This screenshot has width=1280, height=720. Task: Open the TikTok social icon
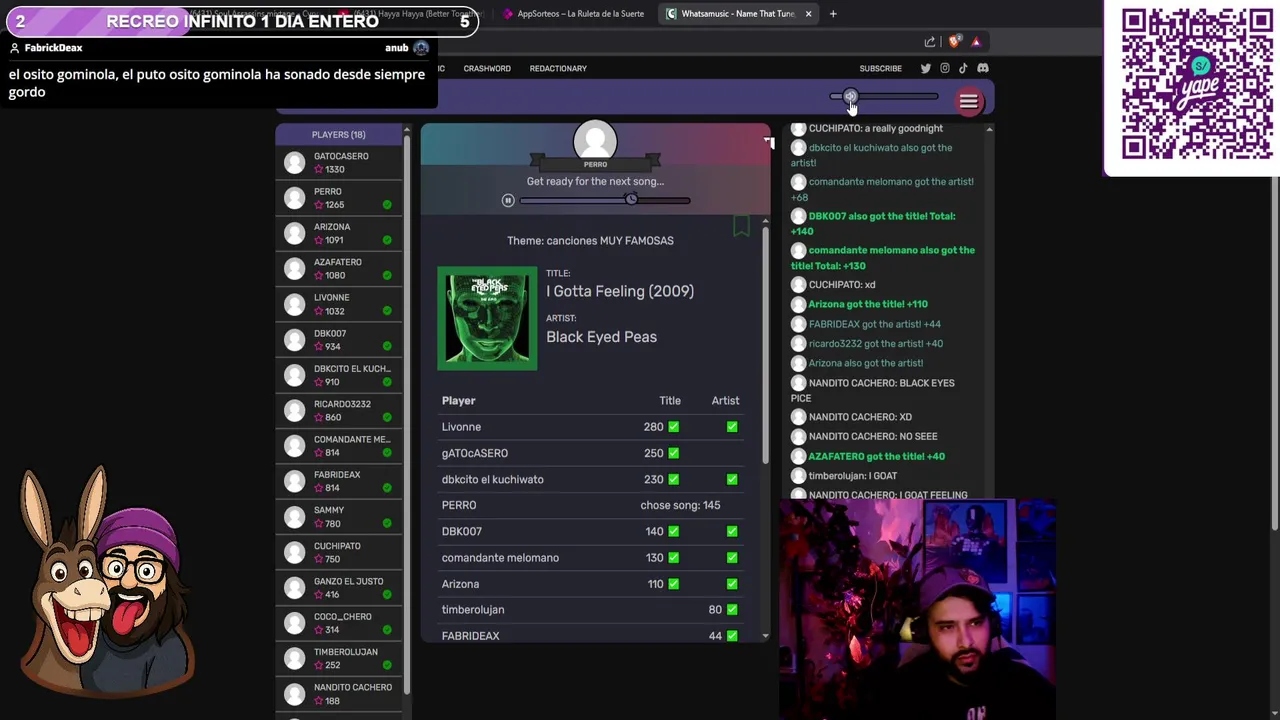pyautogui.click(x=963, y=68)
